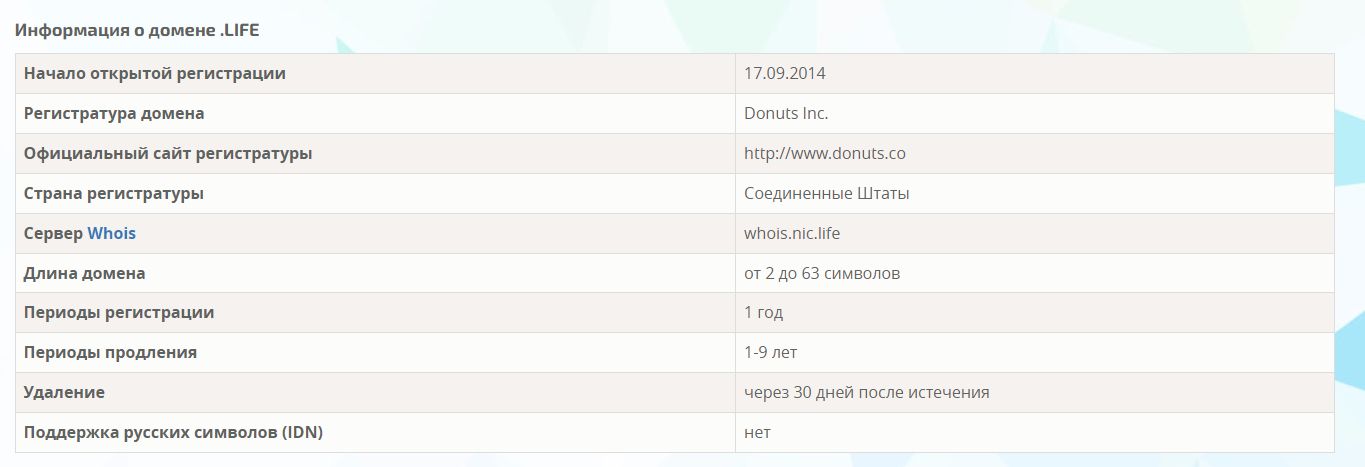
Task: Click the 17.09.2014 date cell
Action: pyautogui.click(x=784, y=73)
